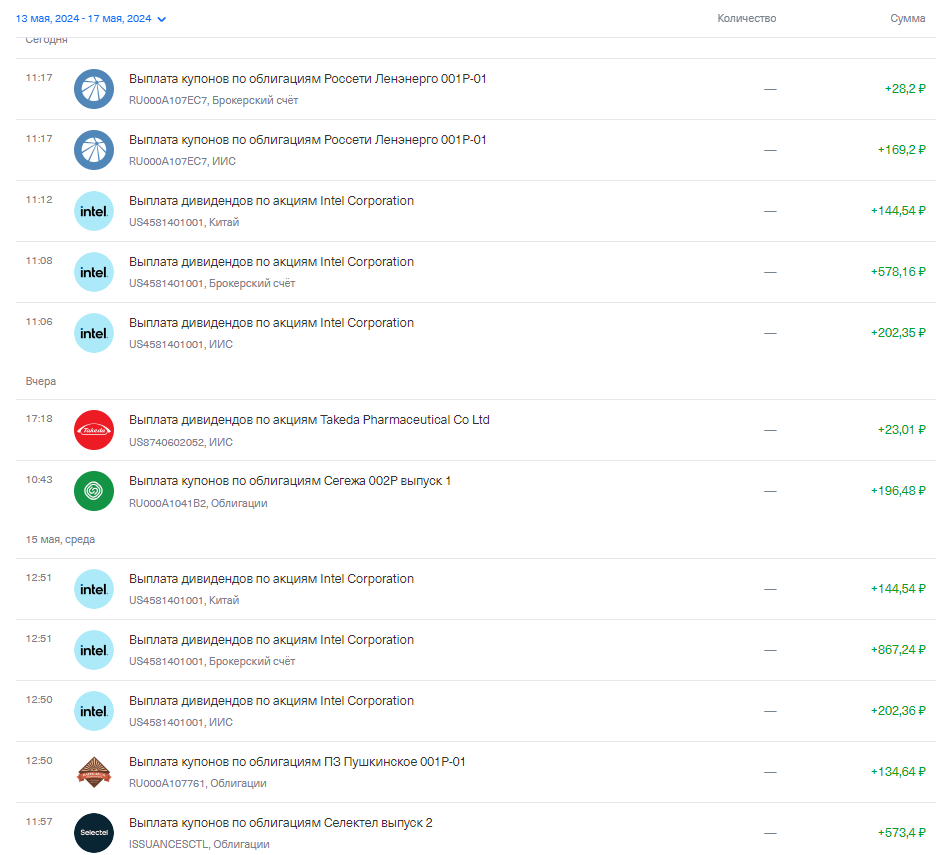Click the amount +169,2 ₽

pos(901,150)
